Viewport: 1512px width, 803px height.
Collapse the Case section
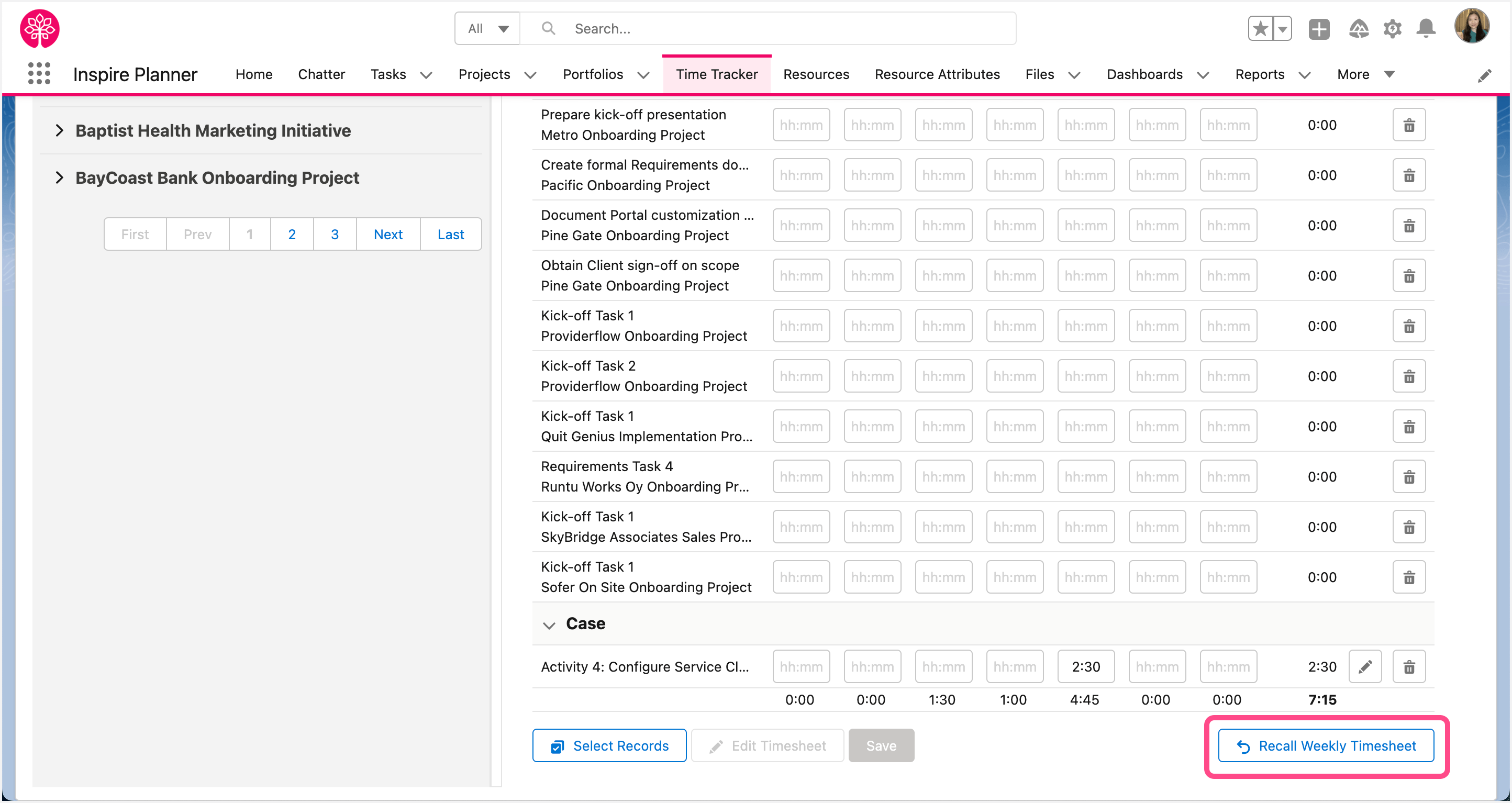(549, 624)
